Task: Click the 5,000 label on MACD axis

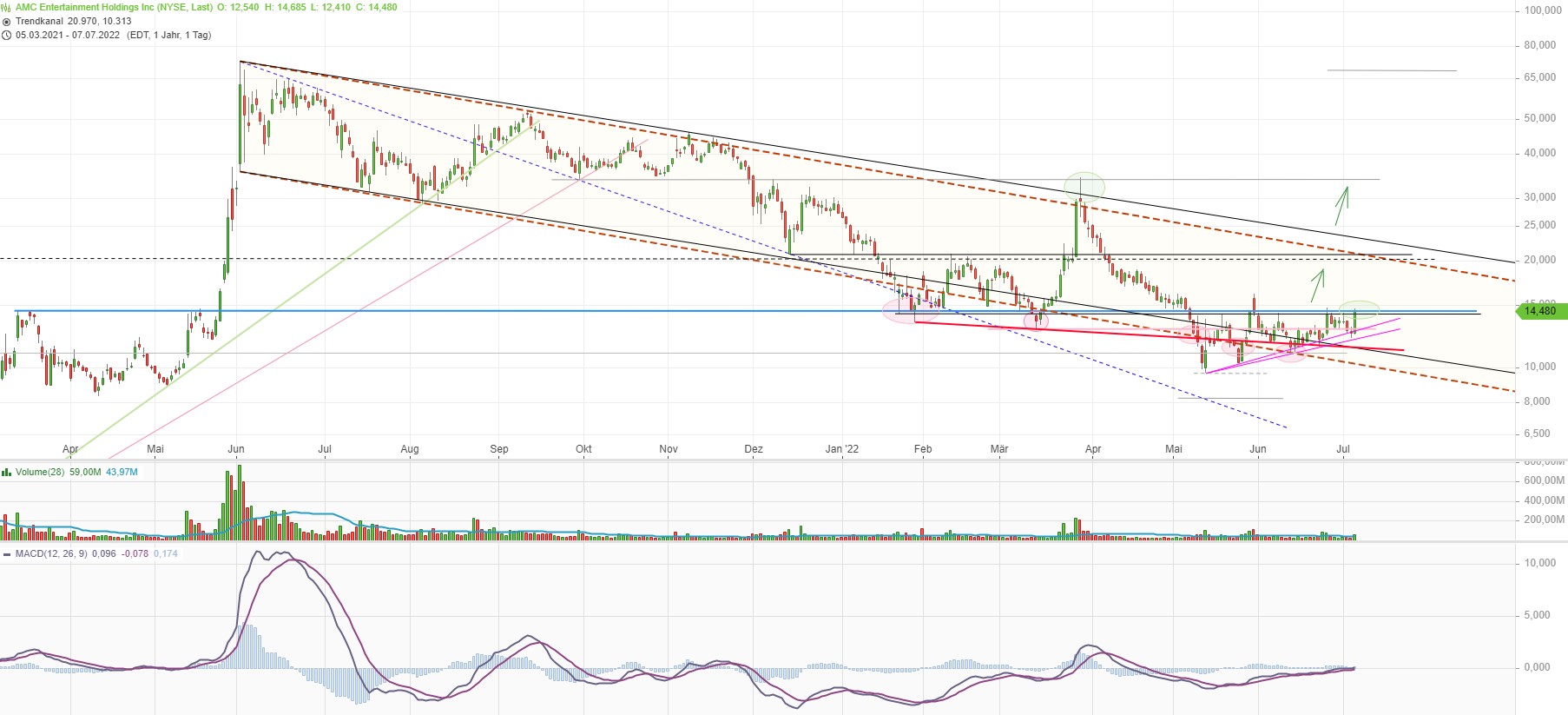Action: [x=1538, y=615]
